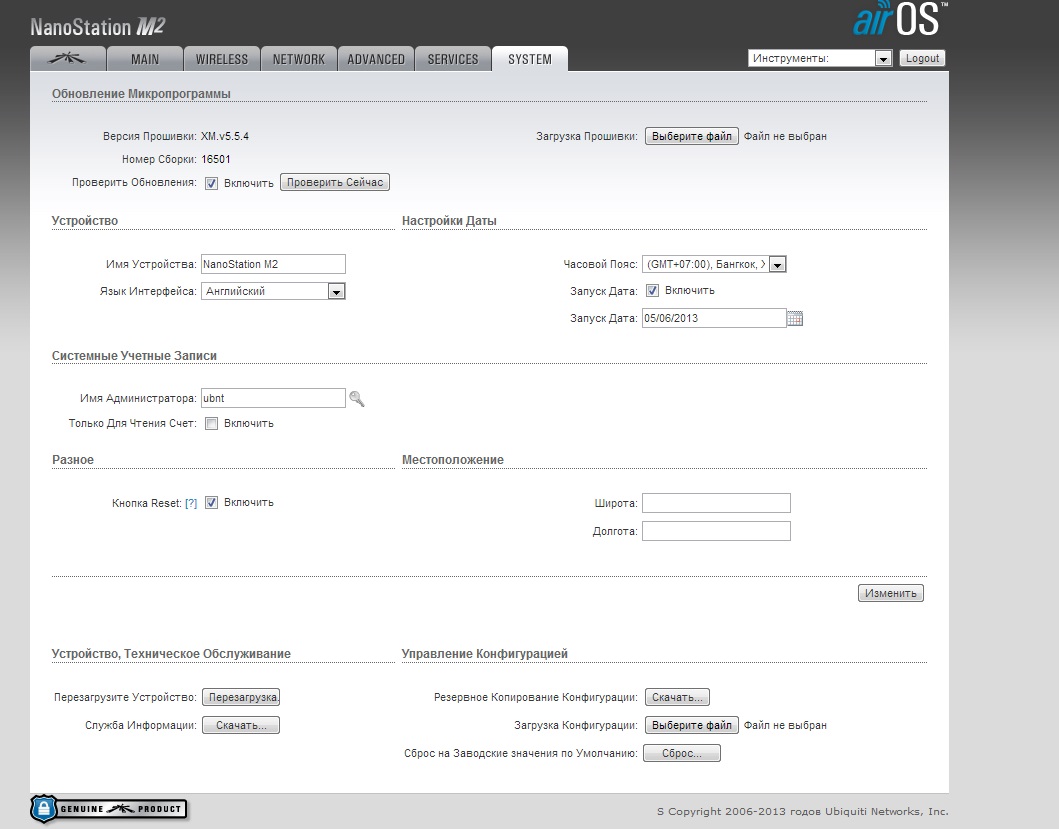Click the Ubiquiti Networks copyright text
Image resolution: width=1059 pixels, height=829 pixels.
pos(802,811)
